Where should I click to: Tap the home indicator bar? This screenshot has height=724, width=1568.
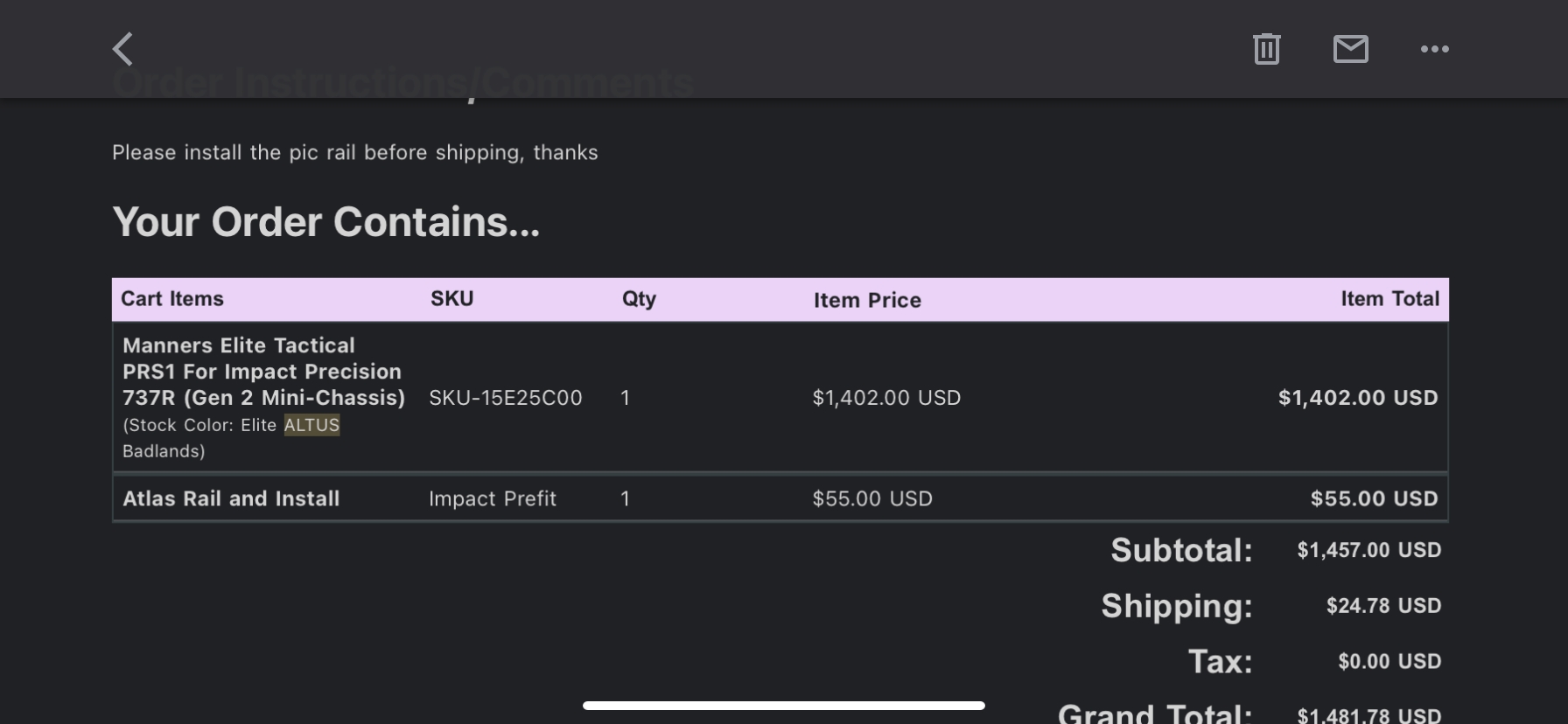(x=784, y=706)
